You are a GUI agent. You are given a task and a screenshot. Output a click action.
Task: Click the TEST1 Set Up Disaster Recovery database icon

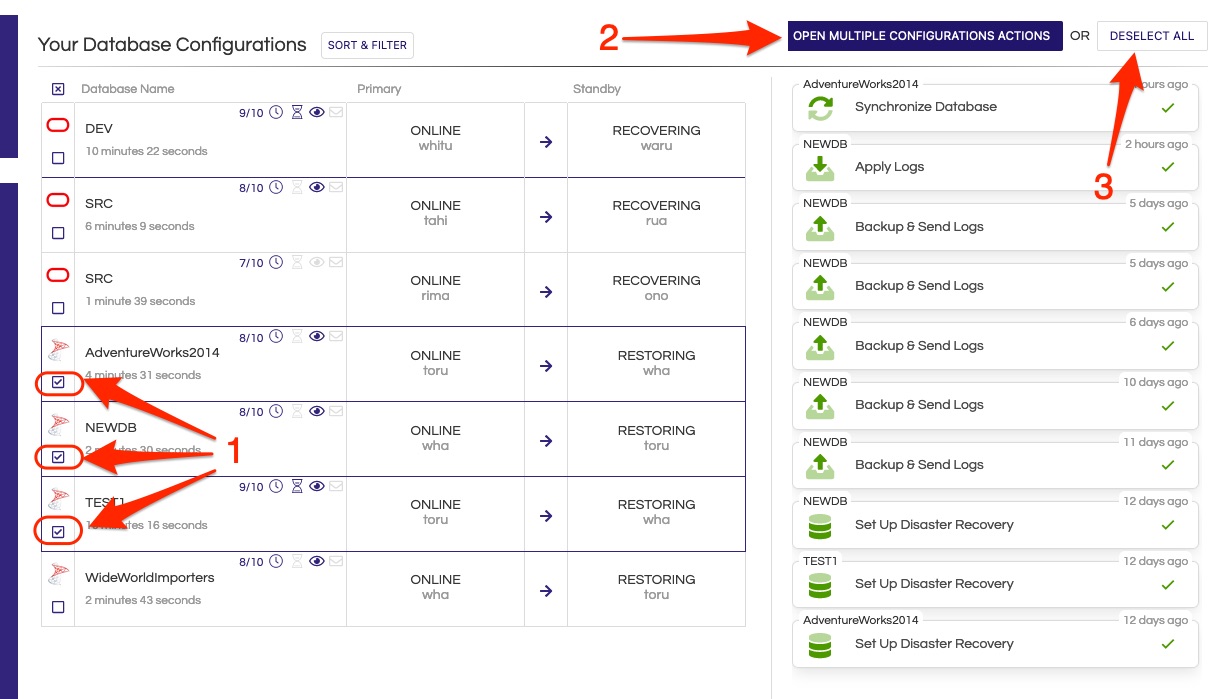(x=820, y=585)
